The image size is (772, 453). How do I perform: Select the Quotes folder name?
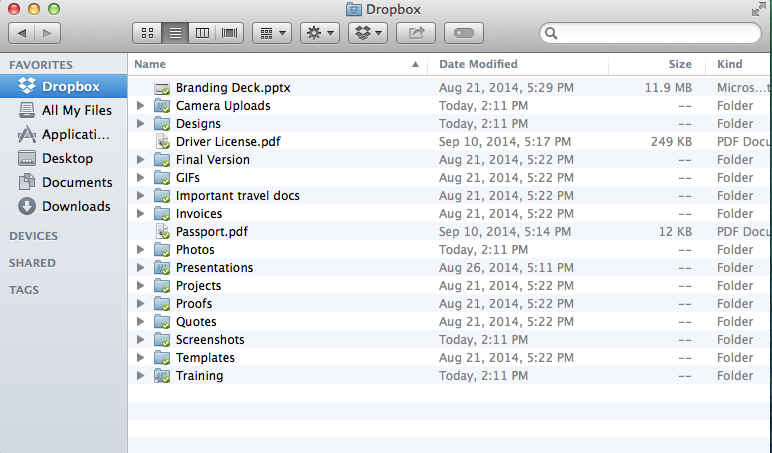[196, 322]
